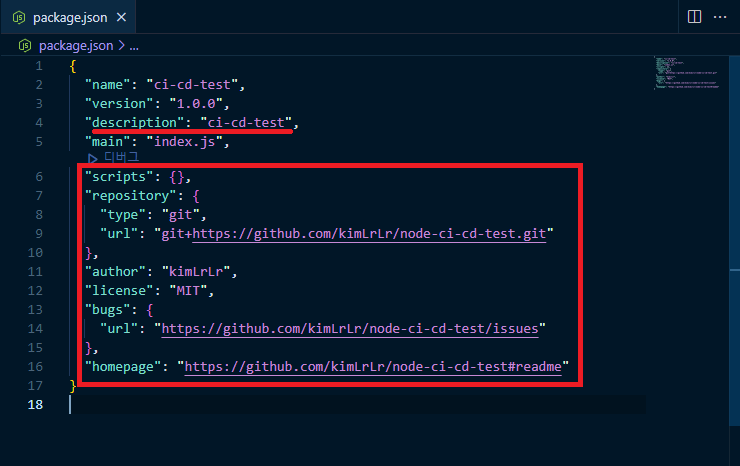
Task: Click the package.json breadcrumb item
Action: click(76, 46)
